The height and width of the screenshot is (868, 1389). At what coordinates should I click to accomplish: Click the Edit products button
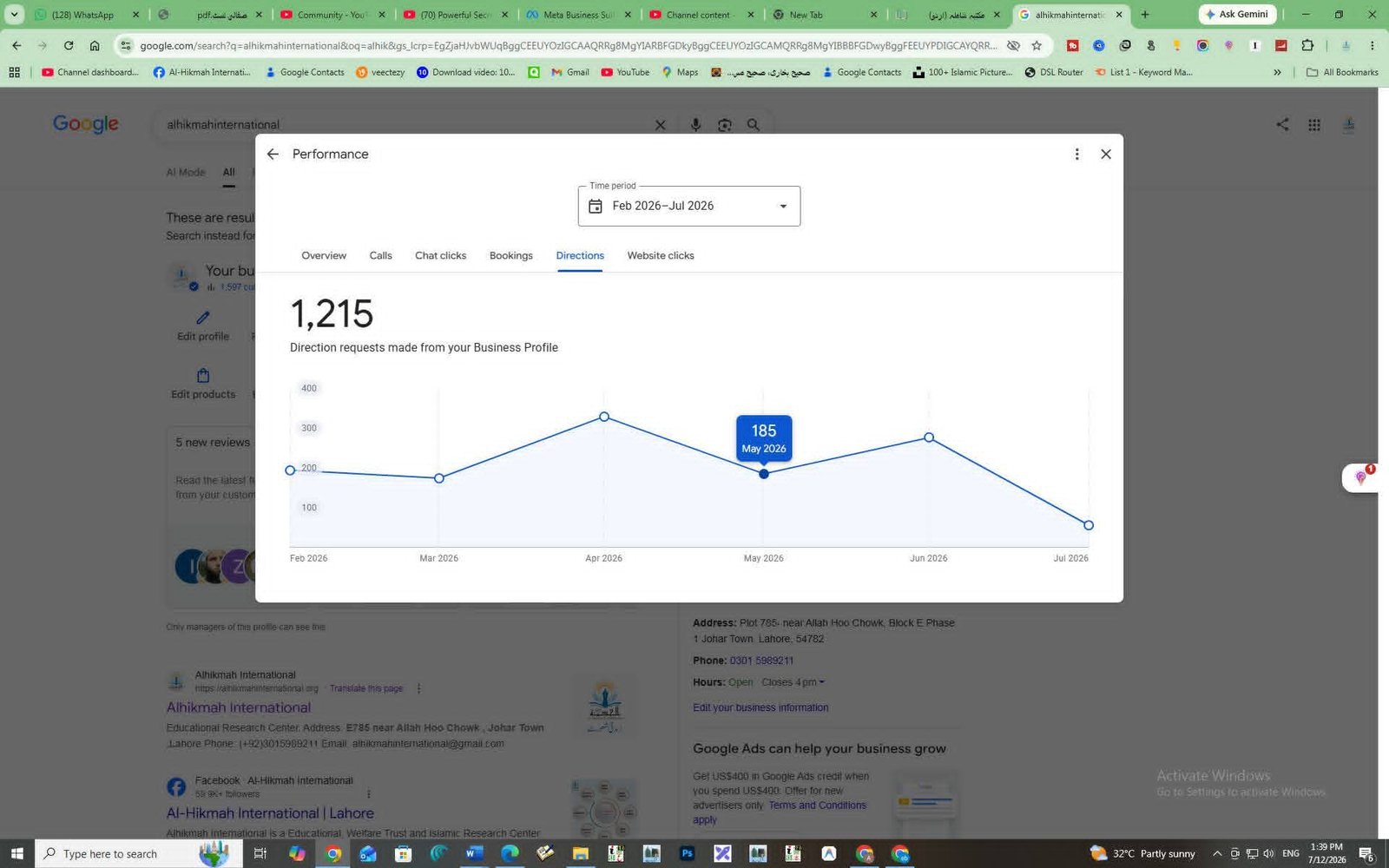(x=203, y=384)
